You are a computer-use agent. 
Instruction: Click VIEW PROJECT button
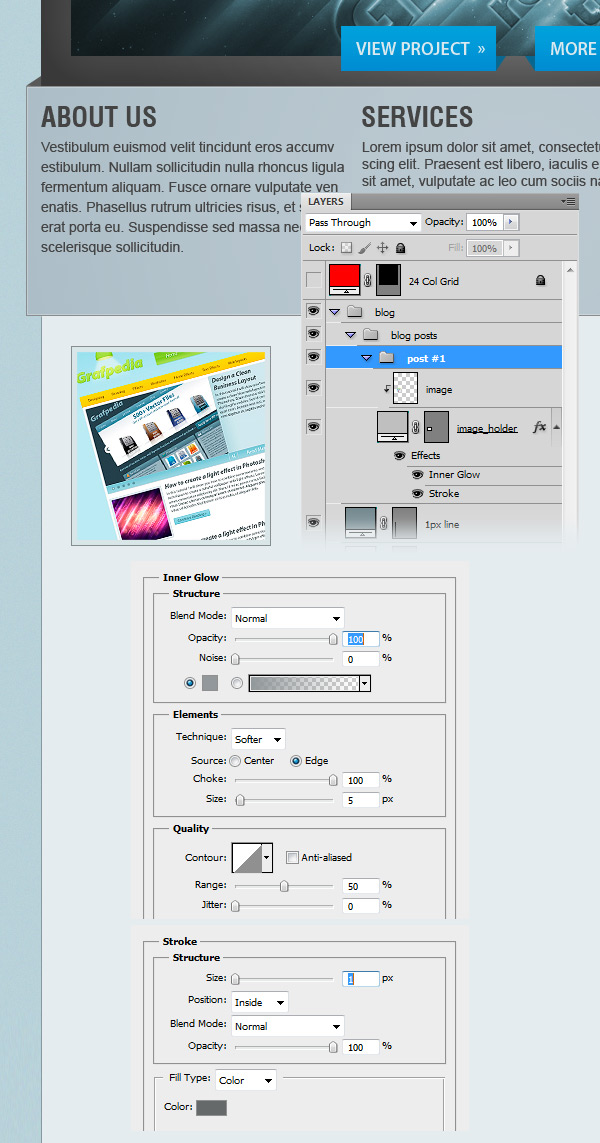418,49
